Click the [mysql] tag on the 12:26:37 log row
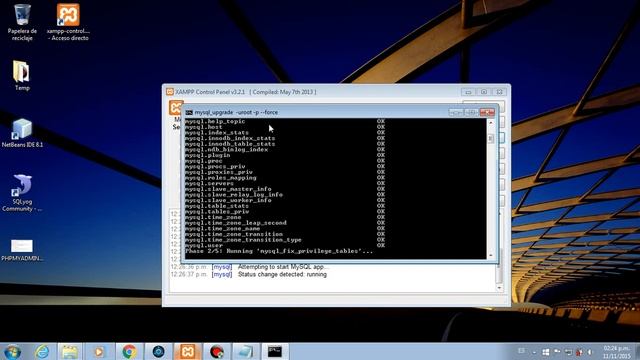640x360 pixels. point(222,274)
